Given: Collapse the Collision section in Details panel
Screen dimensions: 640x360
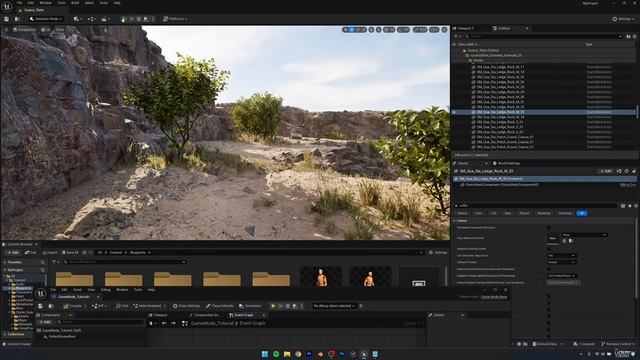Looking at the screenshot, I should 454,221.
